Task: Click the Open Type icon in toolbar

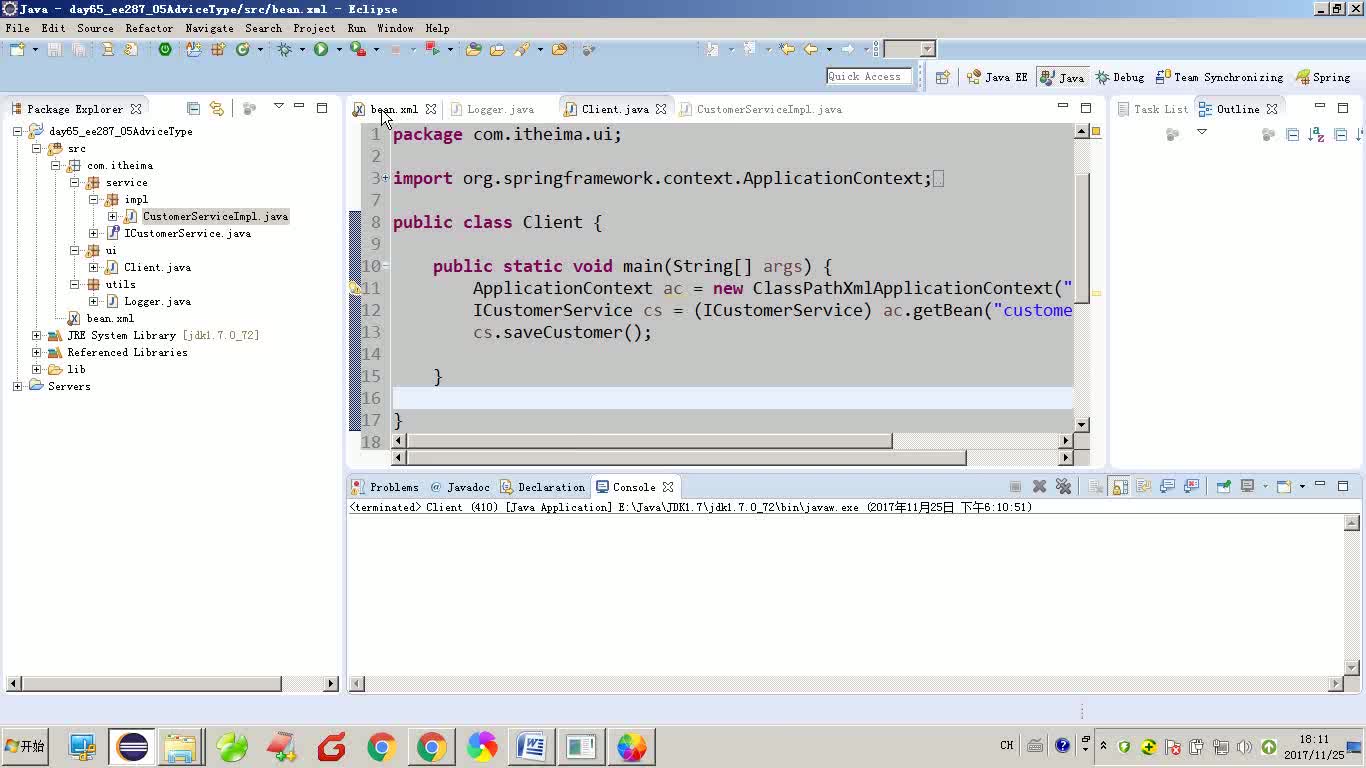Action: tap(473, 49)
